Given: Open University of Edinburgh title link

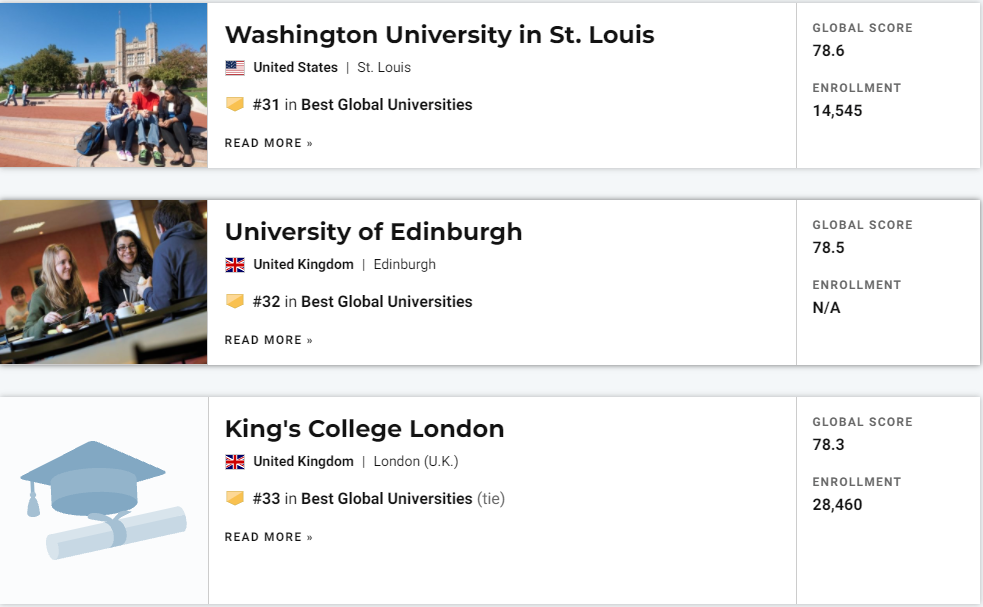Looking at the screenshot, I should click(374, 232).
